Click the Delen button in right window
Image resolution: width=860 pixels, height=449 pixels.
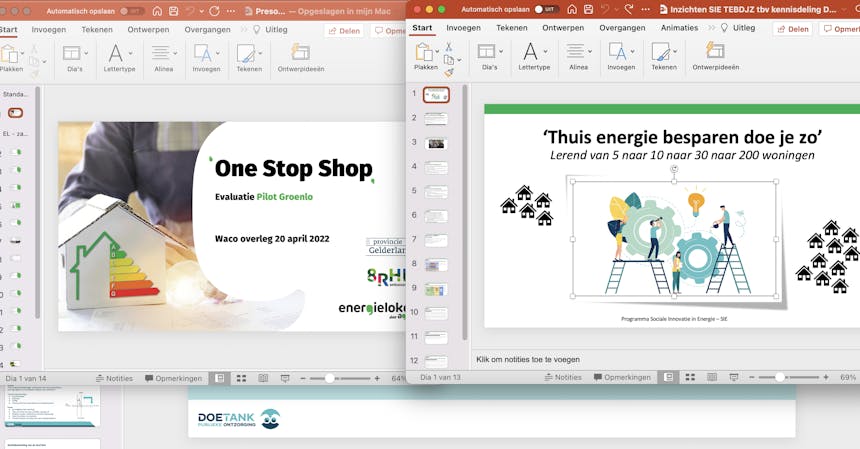point(792,29)
